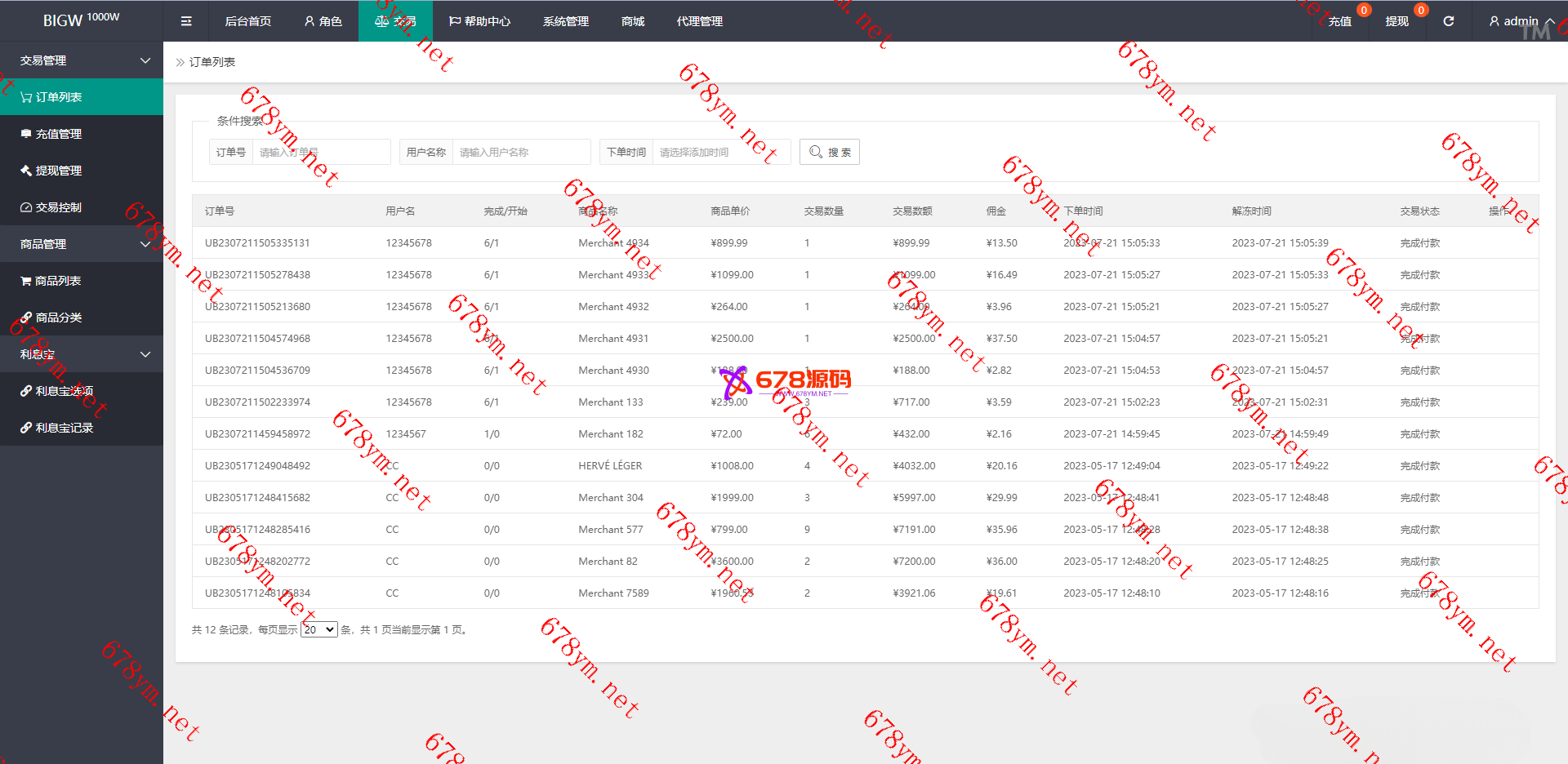1568x764 pixels.
Task: Click the refresh icon in top bar
Action: tap(1448, 21)
